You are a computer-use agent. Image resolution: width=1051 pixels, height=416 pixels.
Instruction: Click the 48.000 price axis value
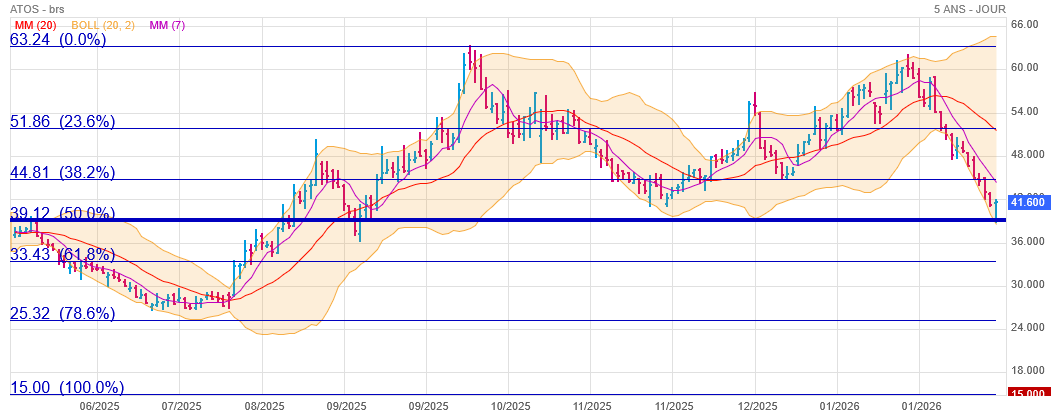tap(1028, 154)
